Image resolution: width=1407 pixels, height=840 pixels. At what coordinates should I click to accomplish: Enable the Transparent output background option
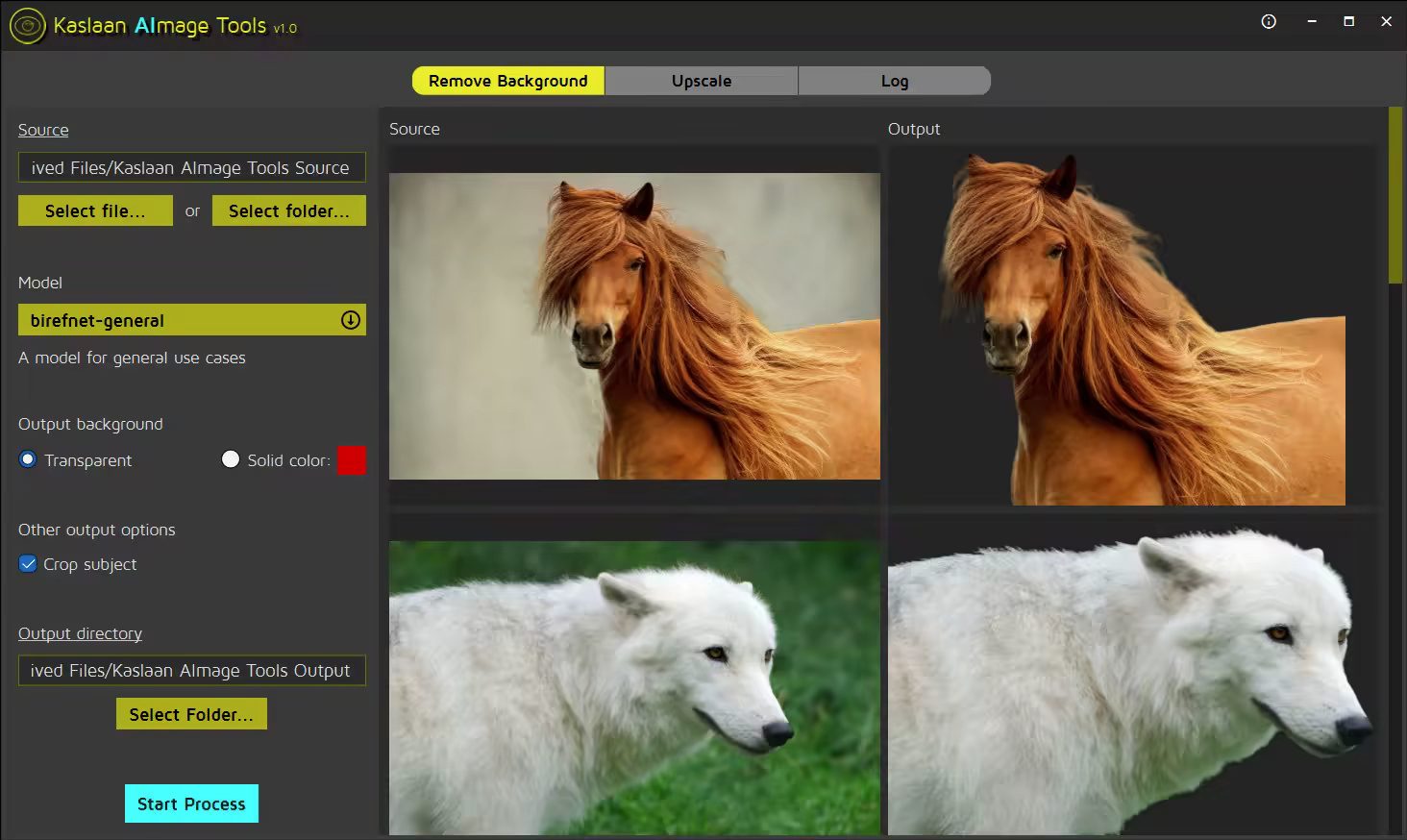(28, 459)
